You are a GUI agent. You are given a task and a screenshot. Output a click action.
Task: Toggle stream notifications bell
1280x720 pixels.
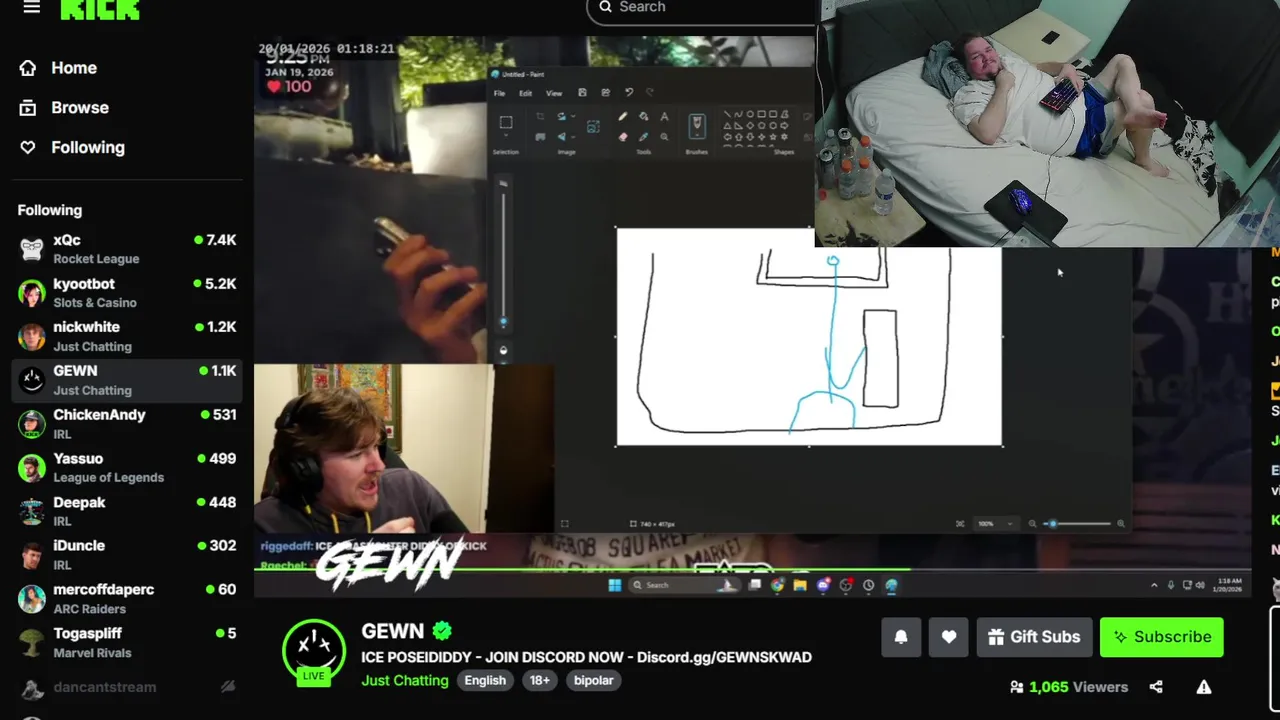[x=901, y=637]
